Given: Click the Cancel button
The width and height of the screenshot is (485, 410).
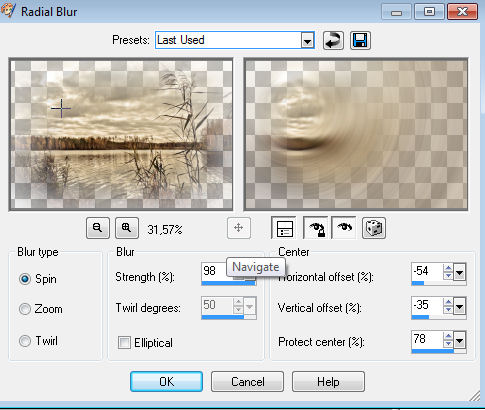Looking at the screenshot, I should click(x=248, y=382).
